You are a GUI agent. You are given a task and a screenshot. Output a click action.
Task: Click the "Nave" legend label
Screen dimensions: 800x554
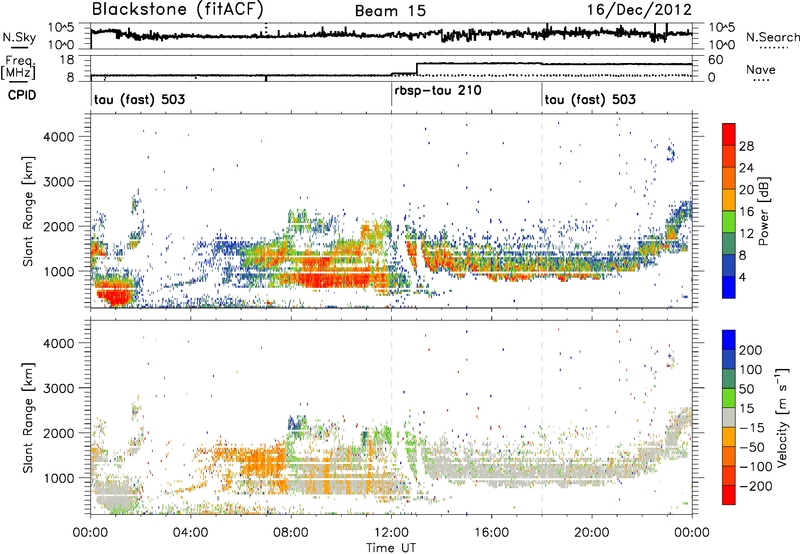[x=761, y=69]
